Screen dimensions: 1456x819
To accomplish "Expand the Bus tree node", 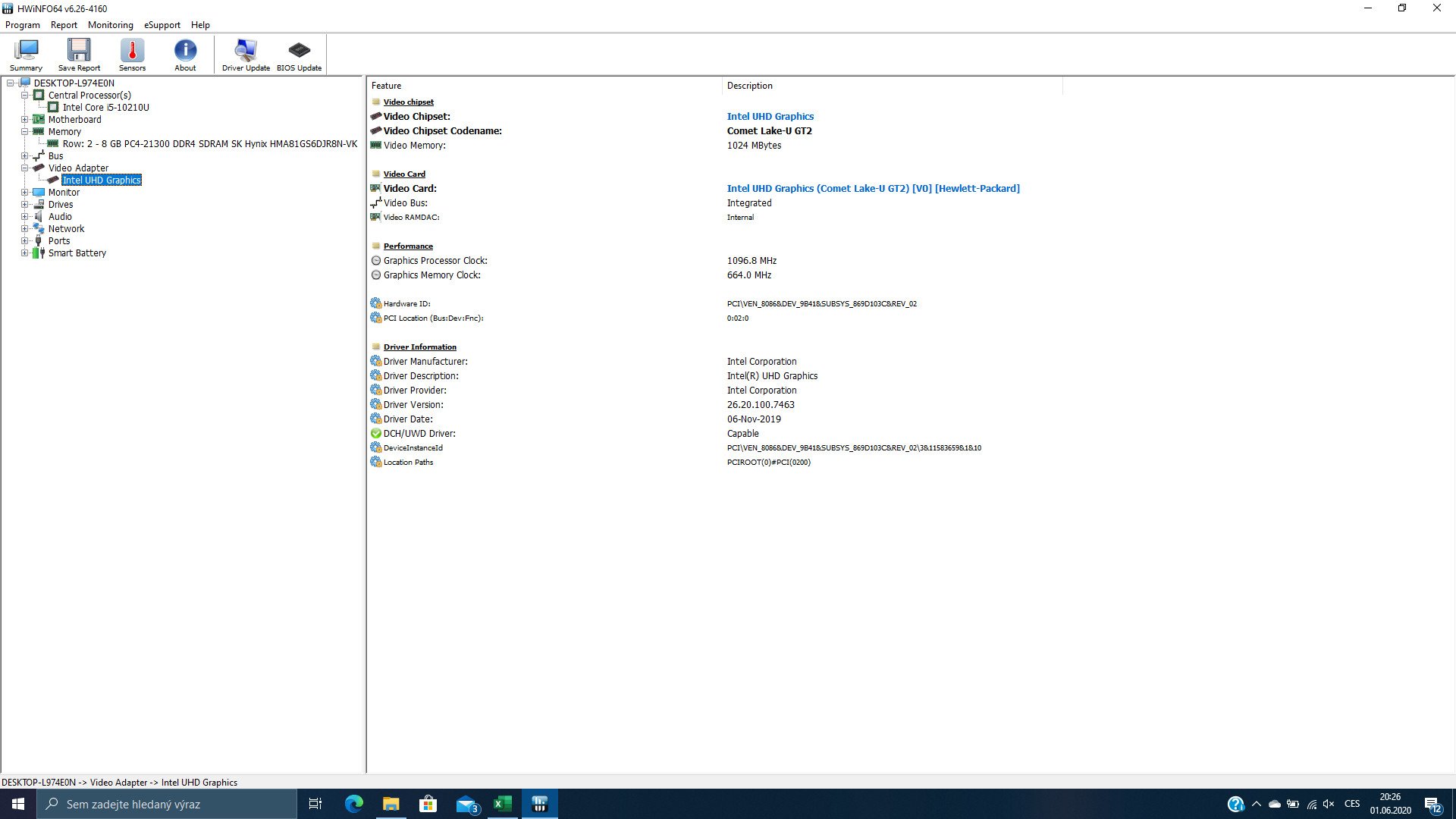I will [24, 156].
